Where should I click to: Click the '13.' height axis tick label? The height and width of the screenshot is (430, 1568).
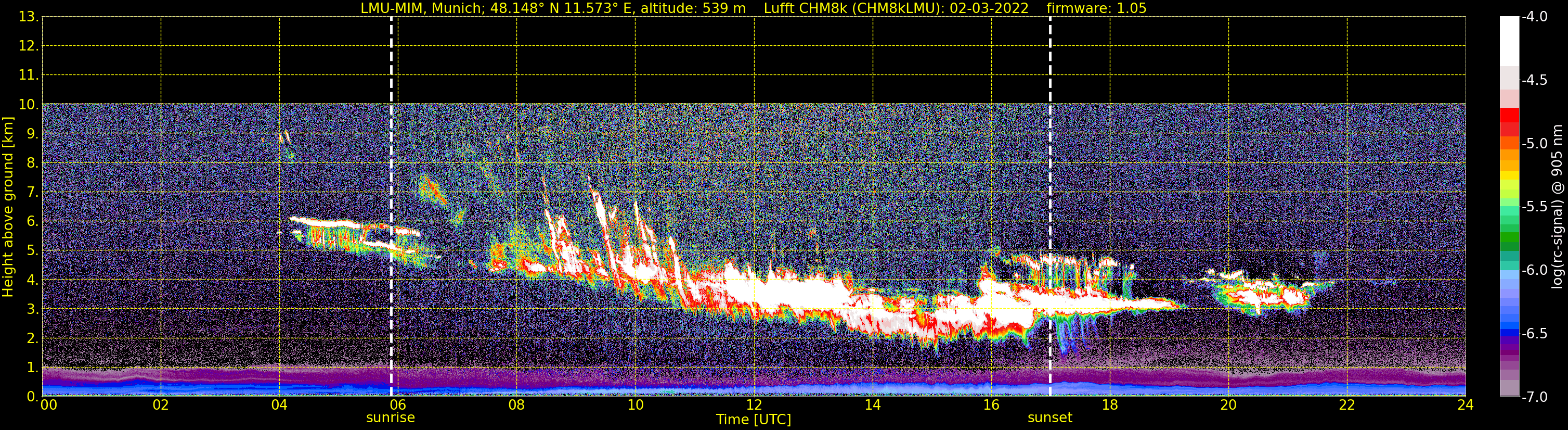tap(29, 17)
